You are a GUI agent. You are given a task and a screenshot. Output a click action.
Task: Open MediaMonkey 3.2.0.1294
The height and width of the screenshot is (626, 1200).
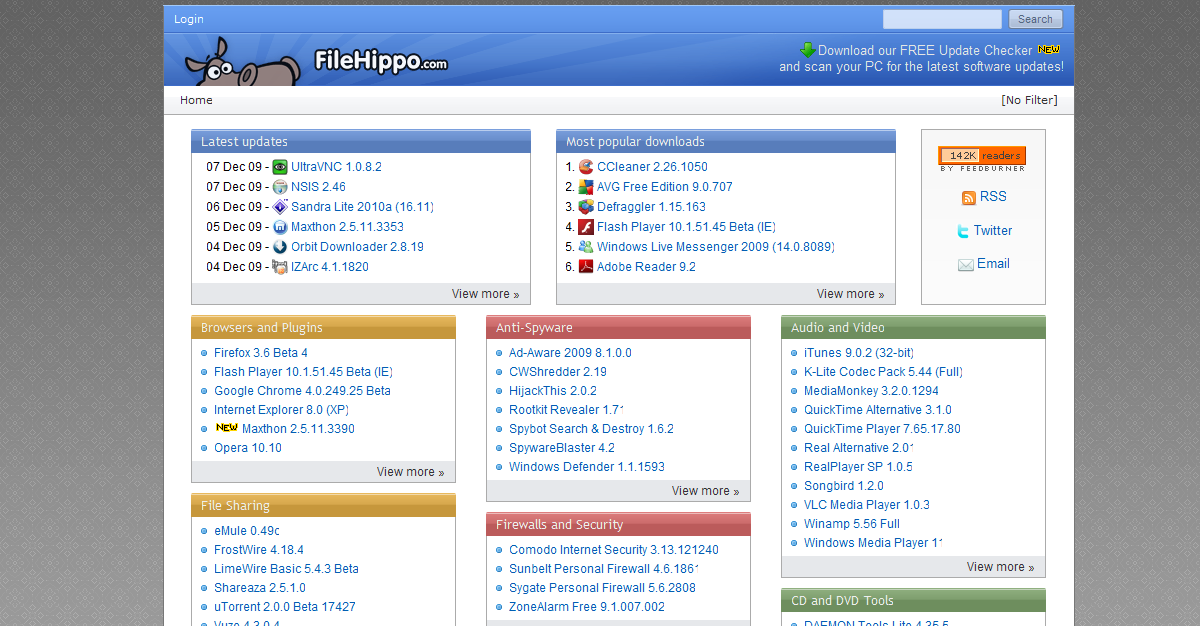click(x=871, y=391)
